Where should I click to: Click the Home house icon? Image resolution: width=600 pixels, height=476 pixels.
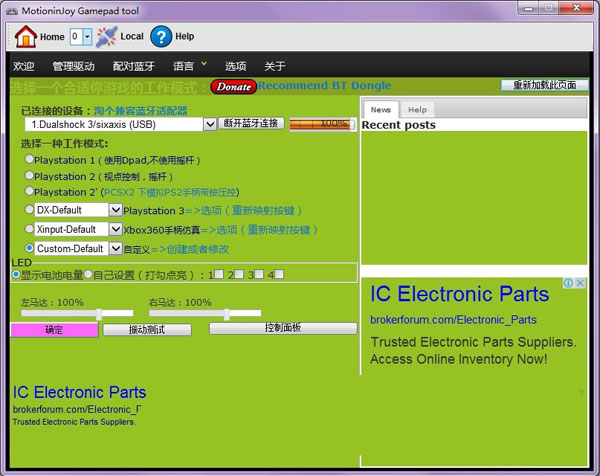(26, 37)
